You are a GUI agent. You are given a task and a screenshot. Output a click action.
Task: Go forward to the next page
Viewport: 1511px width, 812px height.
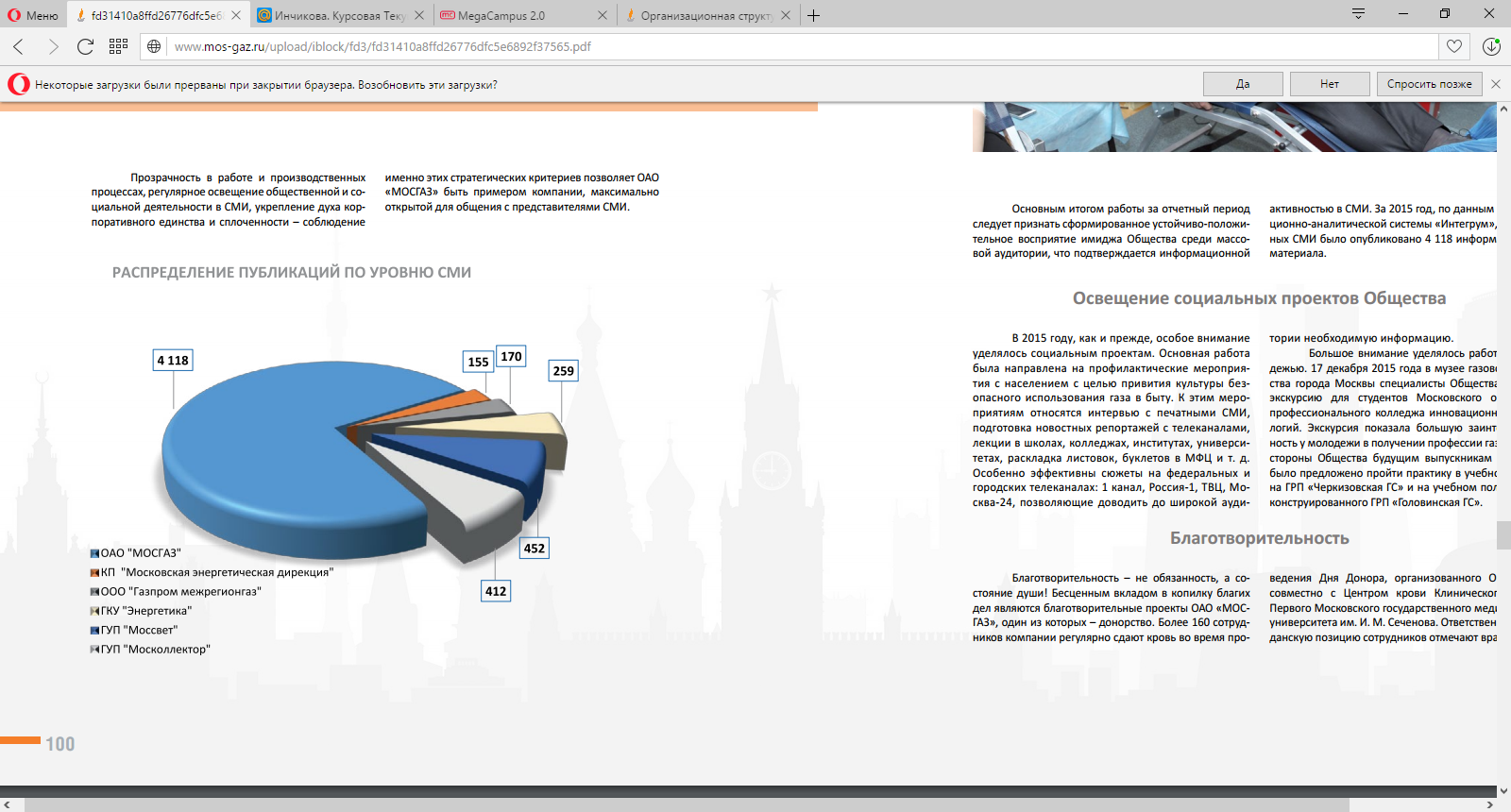53,46
